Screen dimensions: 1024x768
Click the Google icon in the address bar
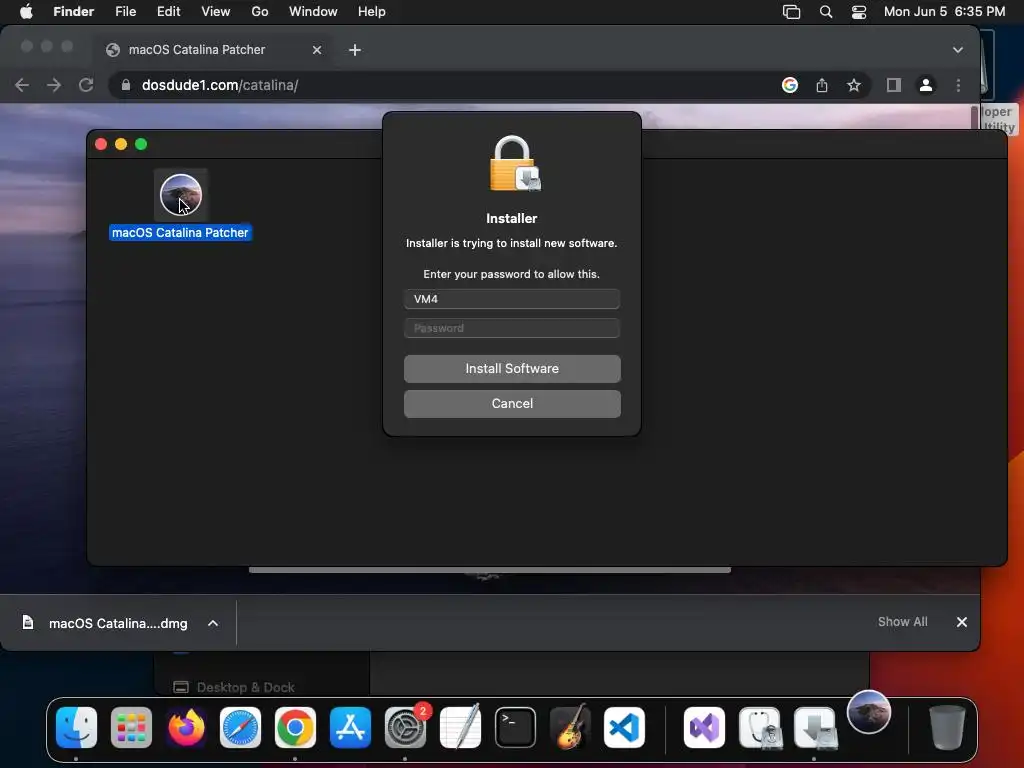tap(790, 85)
